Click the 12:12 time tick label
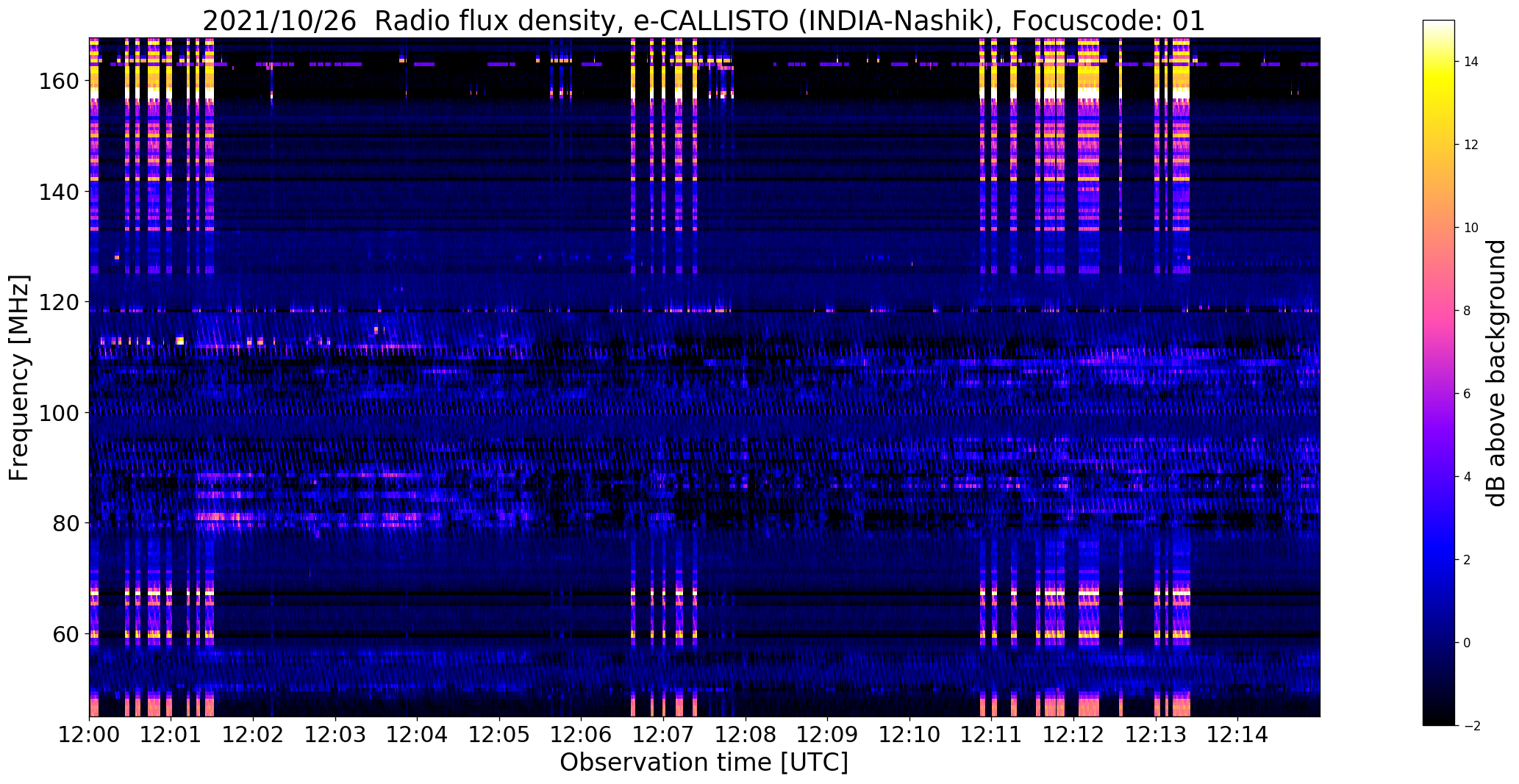Image resolution: width=1519 pixels, height=784 pixels. [1073, 733]
